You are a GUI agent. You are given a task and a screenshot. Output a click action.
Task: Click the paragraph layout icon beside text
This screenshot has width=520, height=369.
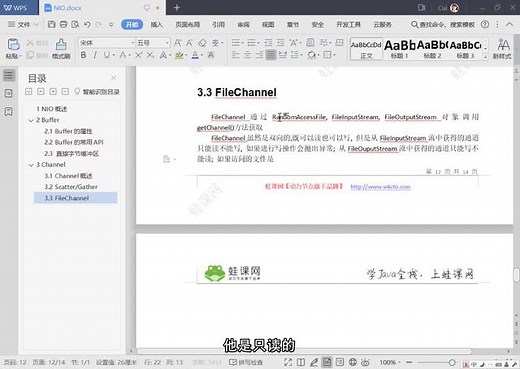[x=167, y=159]
